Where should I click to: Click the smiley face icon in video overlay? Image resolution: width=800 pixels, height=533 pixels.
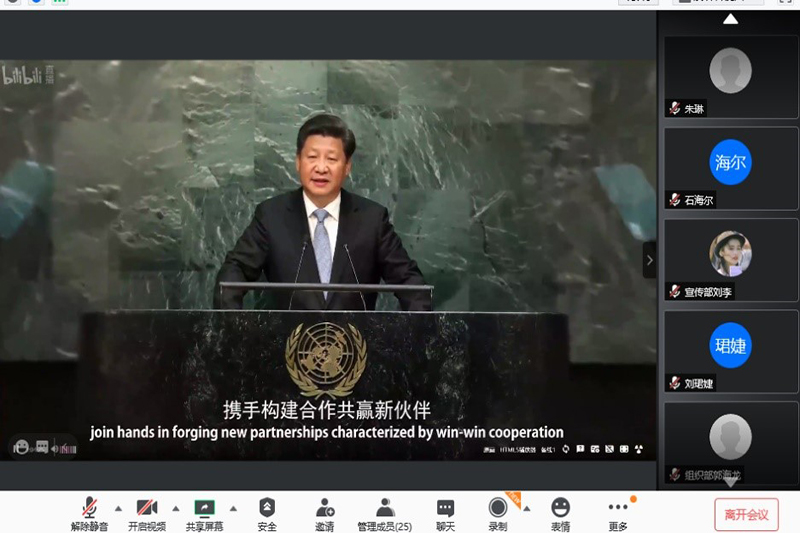pos(21,447)
